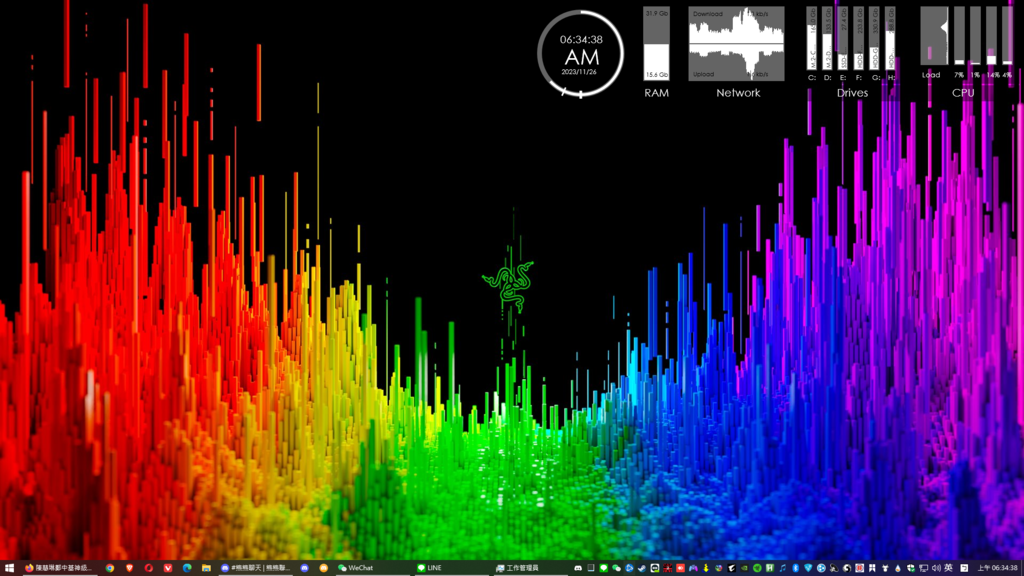Click the 'CPU' widget label
Screen dimensions: 1024x576
click(963, 93)
